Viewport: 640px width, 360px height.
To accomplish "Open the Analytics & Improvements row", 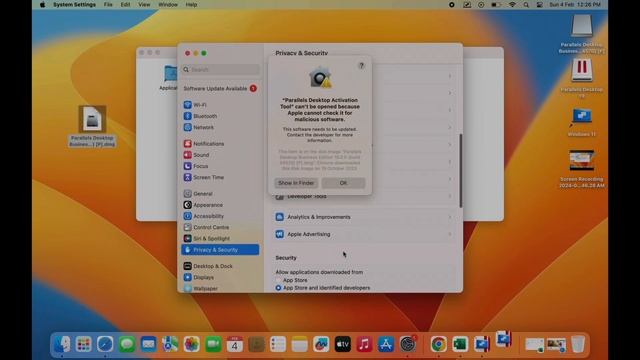I will (x=364, y=217).
